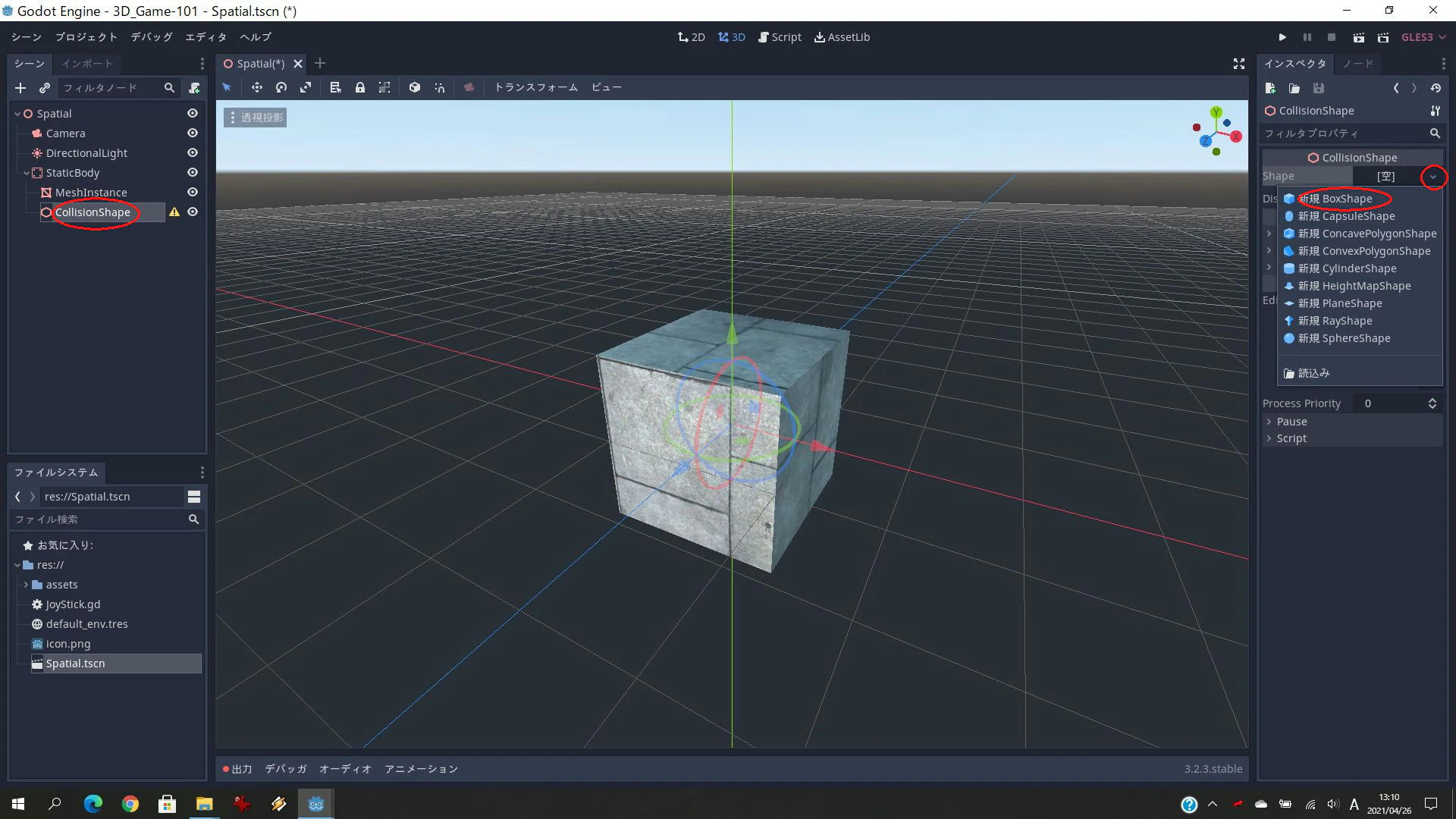The height and width of the screenshot is (819, 1456).
Task: Load existing resource in inspector
Action: coord(1294,88)
